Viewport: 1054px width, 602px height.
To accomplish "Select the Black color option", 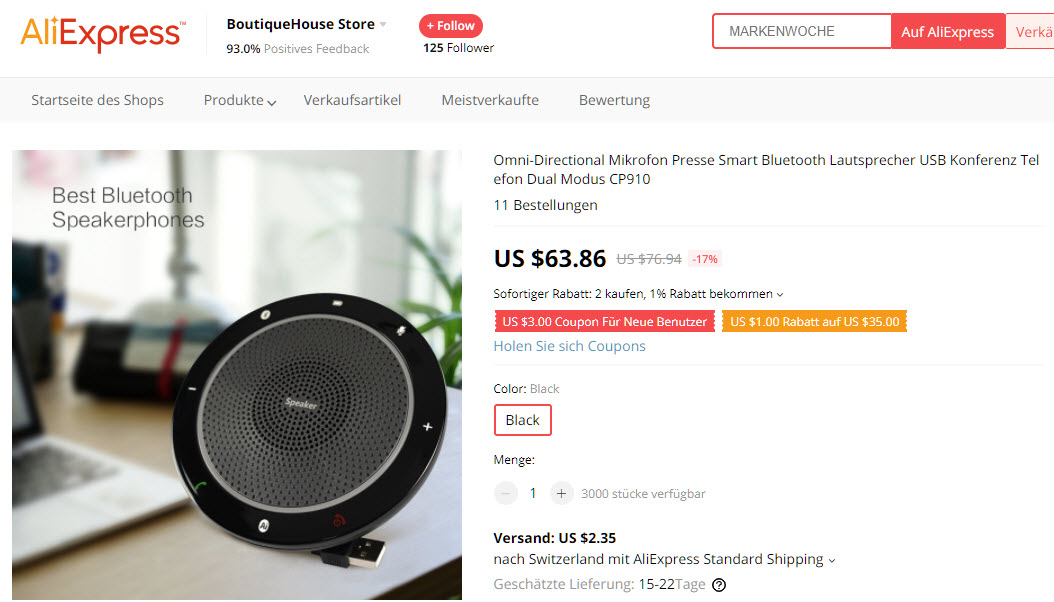I will (522, 420).
